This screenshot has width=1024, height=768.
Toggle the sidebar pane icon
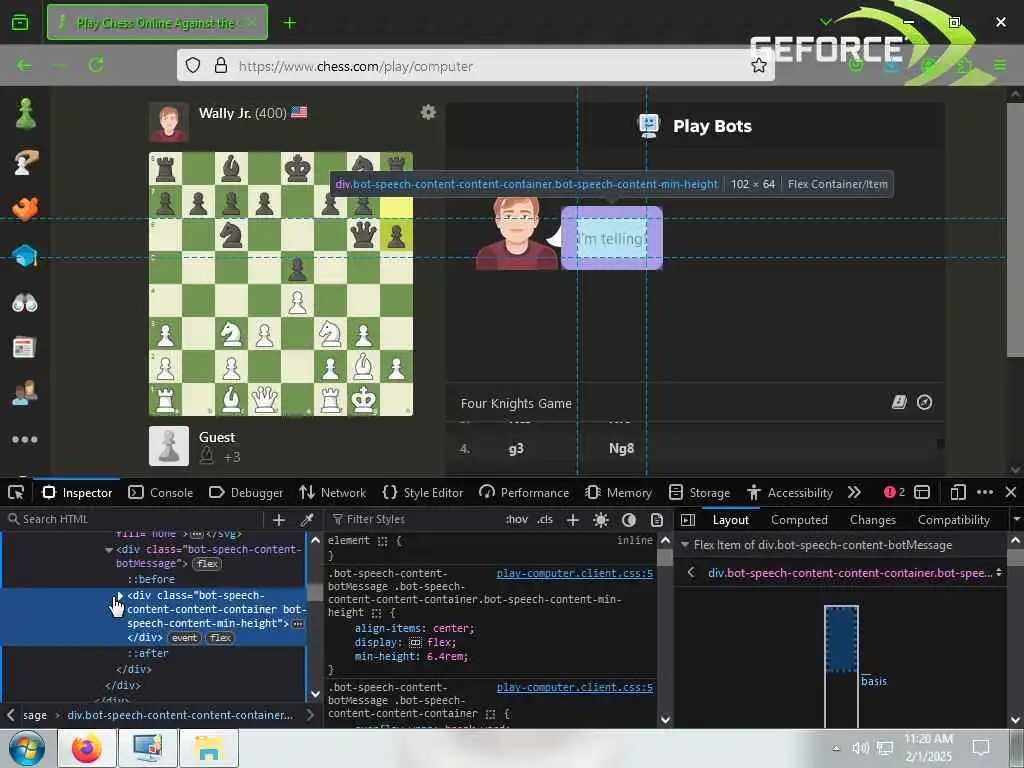click(x=688, y=520)
